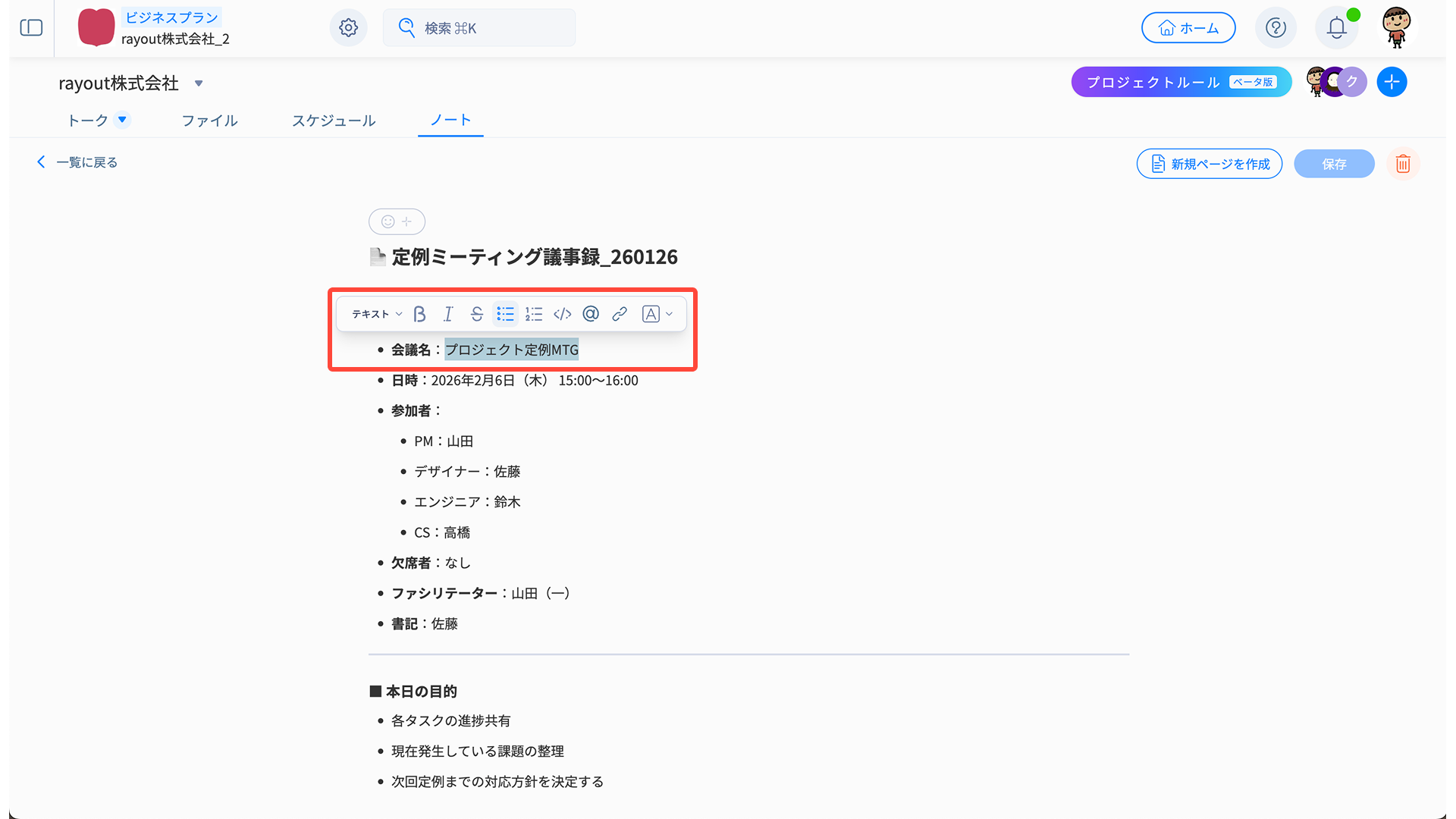Expand the トーク tab dropdown arrow
1456x819 pixels.
[x=122, y=120]
